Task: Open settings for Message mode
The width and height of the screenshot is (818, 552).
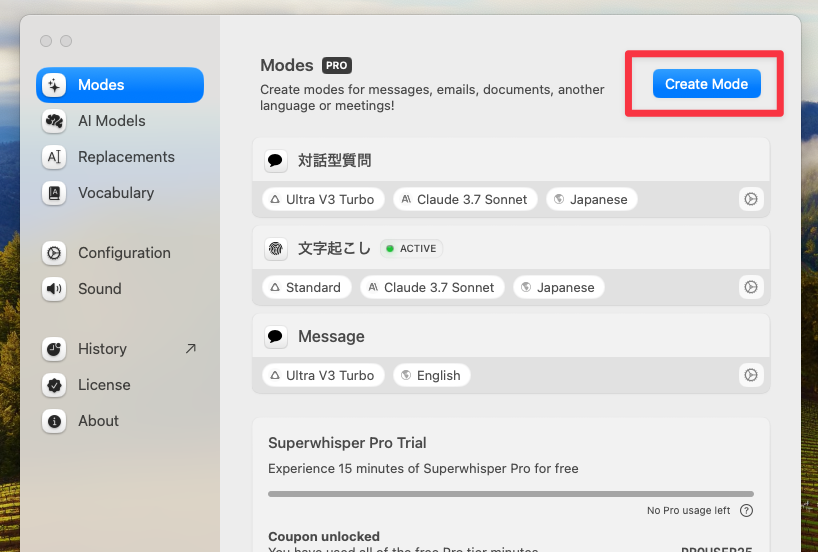Action: (751, 375)
